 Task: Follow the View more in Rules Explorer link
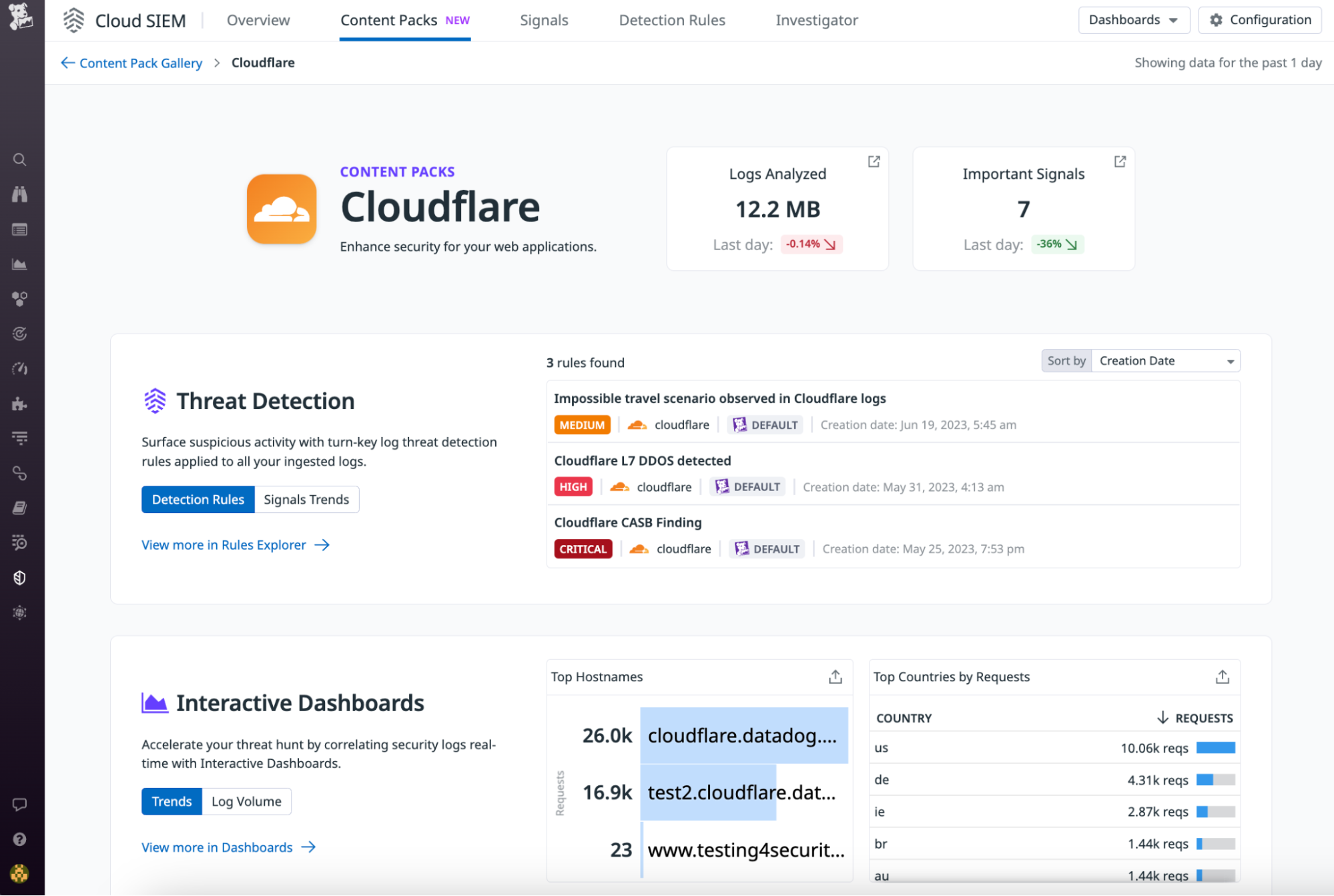(224, 544)
